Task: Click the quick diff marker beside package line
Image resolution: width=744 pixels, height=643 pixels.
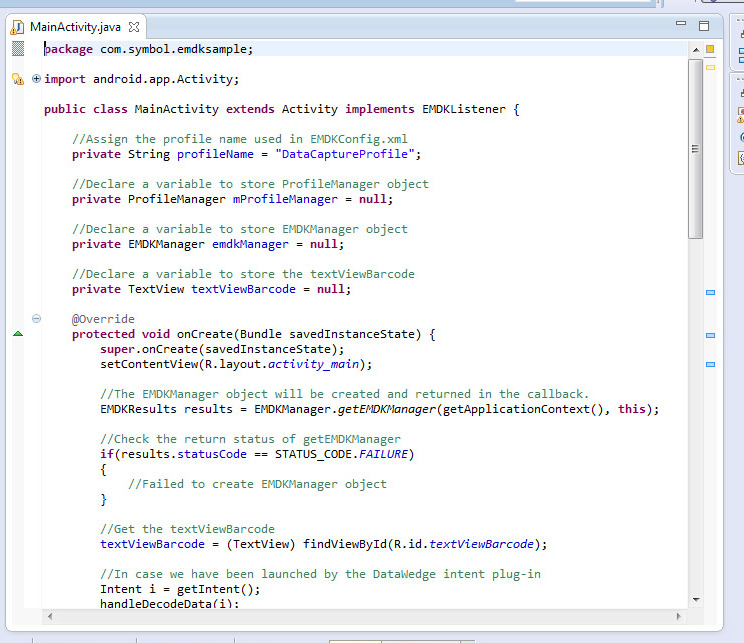Action: [17, 49]
